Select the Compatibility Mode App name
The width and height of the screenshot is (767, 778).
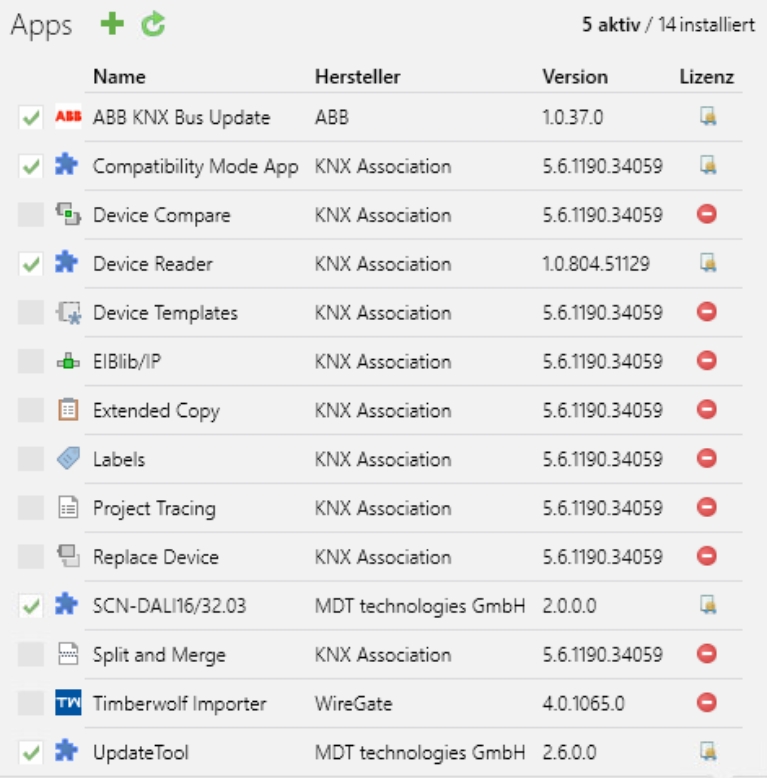195,167
